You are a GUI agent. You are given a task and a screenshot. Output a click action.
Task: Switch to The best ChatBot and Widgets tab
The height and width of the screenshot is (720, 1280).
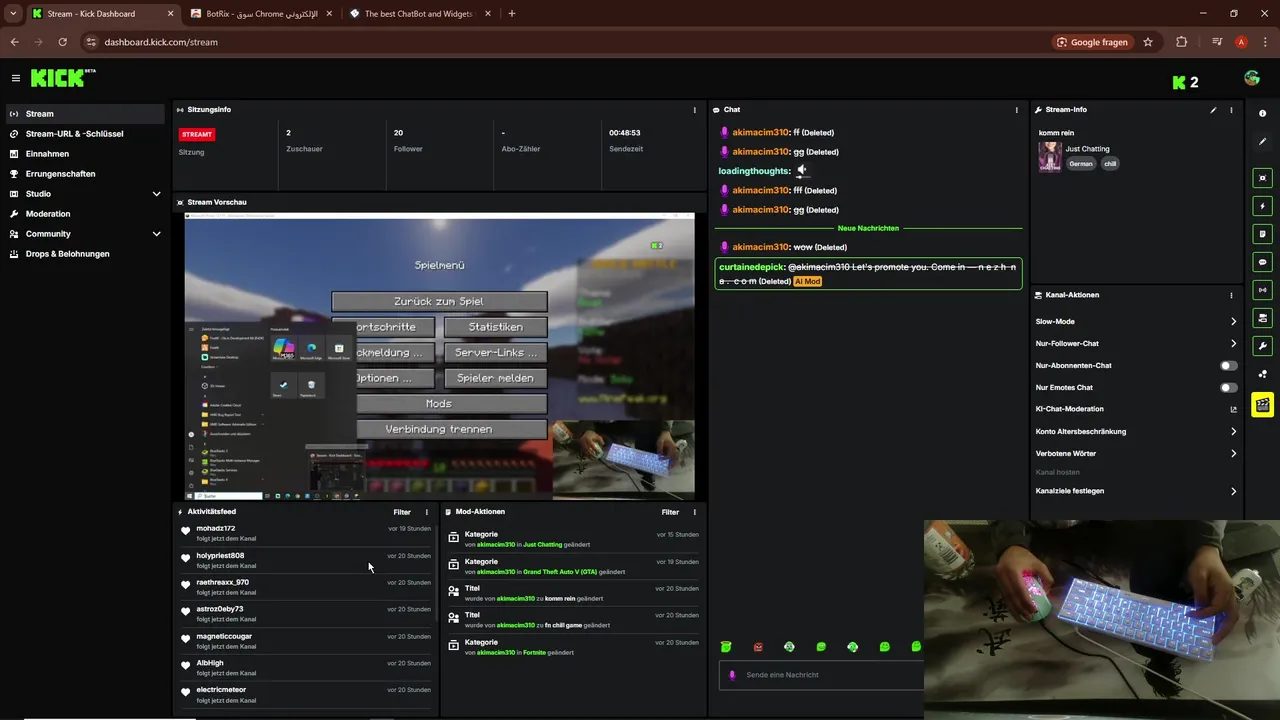pyautogui.click(x=419, y=14)
